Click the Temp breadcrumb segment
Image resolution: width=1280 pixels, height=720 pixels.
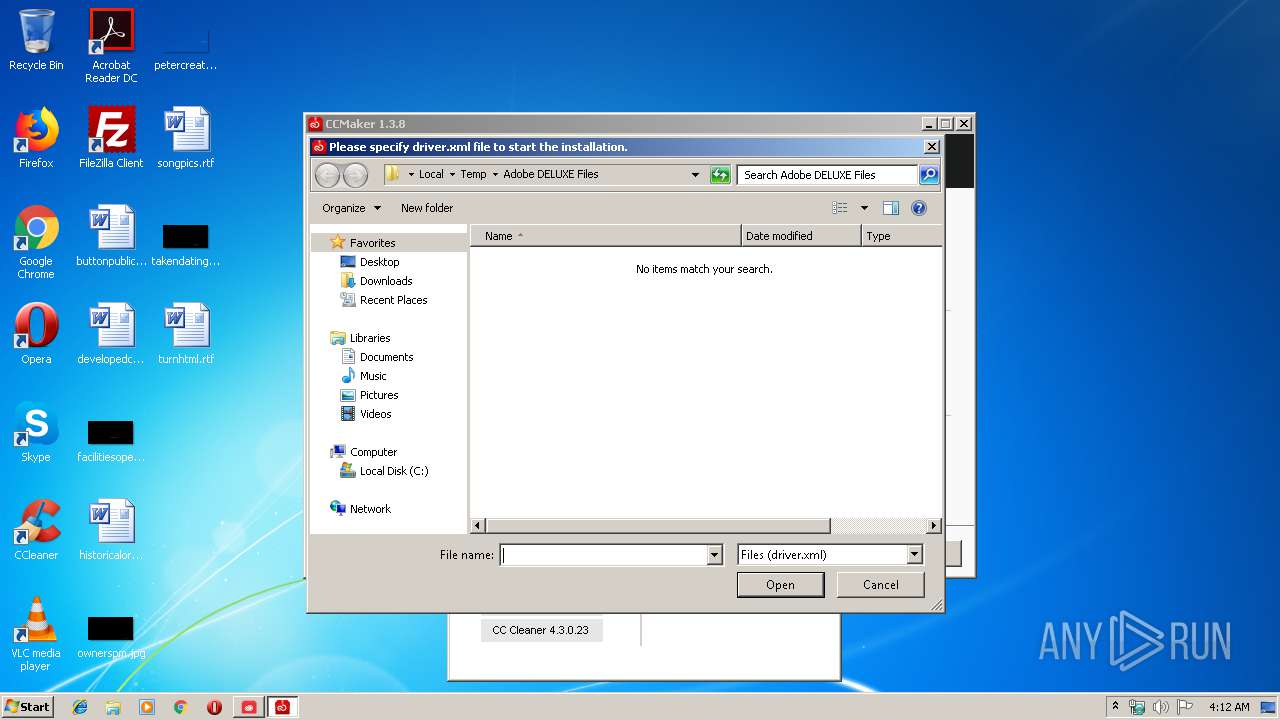click(473, 174)
